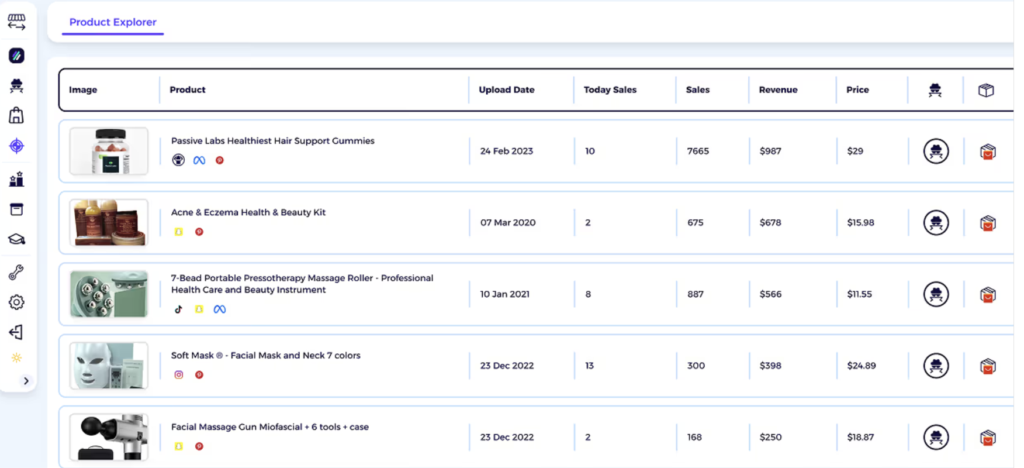1024x468 pixels.
Task: Open the settings gear icon in the sidebar
Action: click(16, 302)
